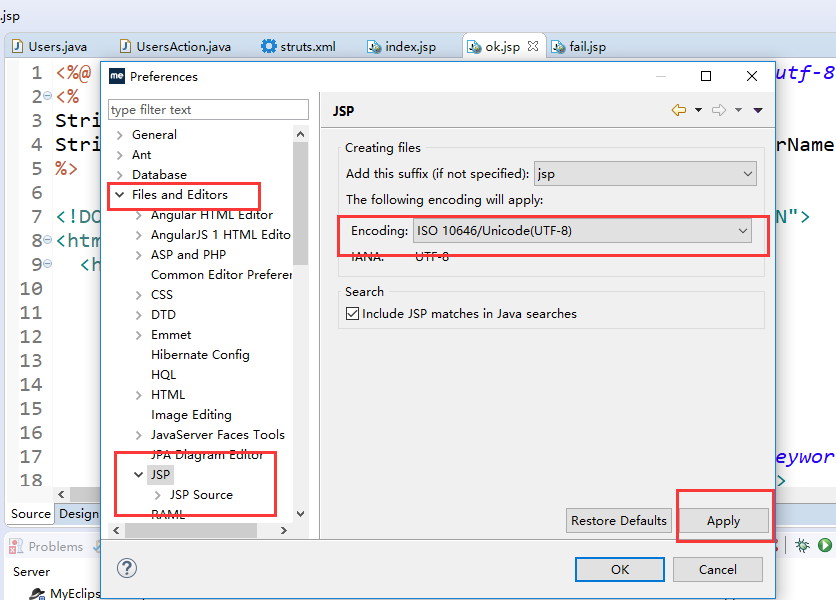Toggle Include JSP matches in Java searches
Image resolution: width=836 pixels, height=600 pixels.
(352, 314)
